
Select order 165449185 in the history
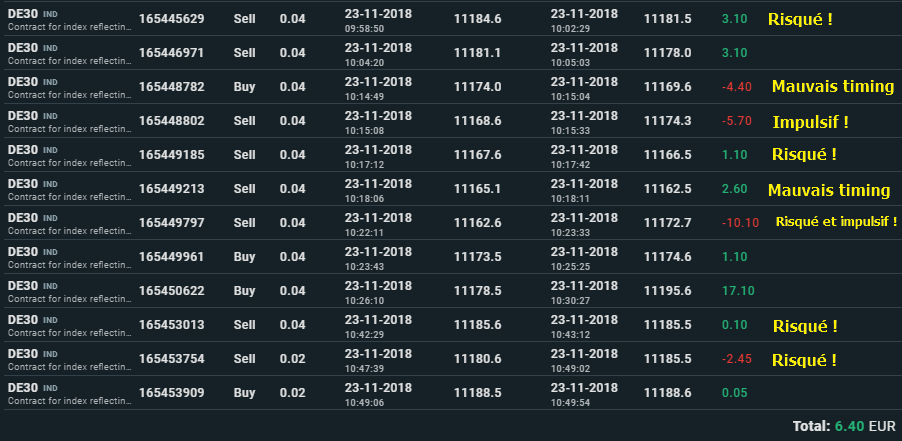tap(171, 155)
